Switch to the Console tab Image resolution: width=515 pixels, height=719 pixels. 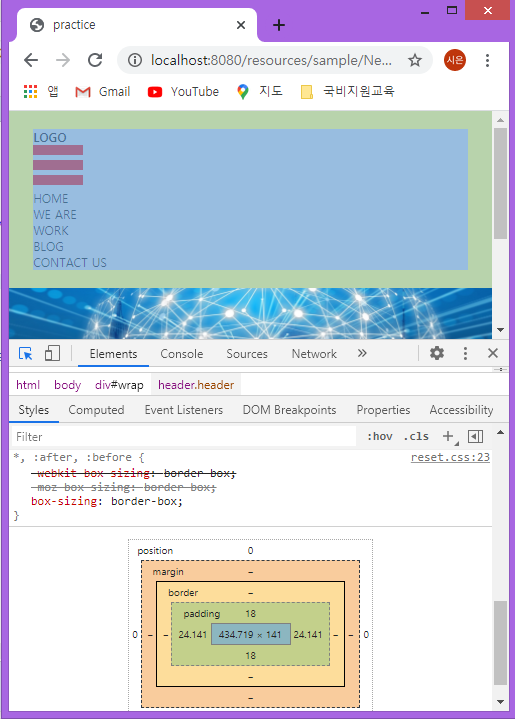(182, 354)
